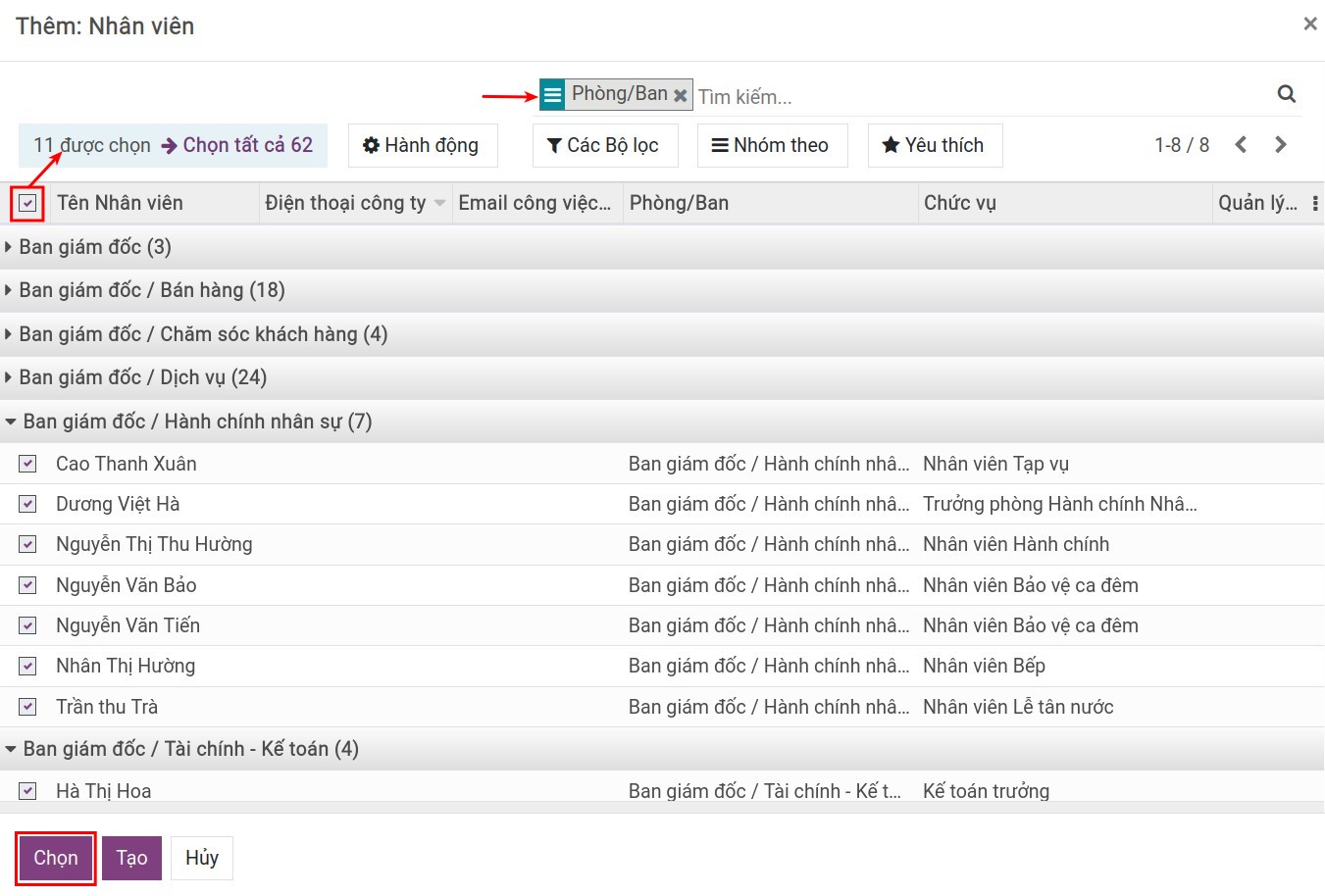
Task: Uncheck Nhân Thị Hường row
Action: pos(27,666)
